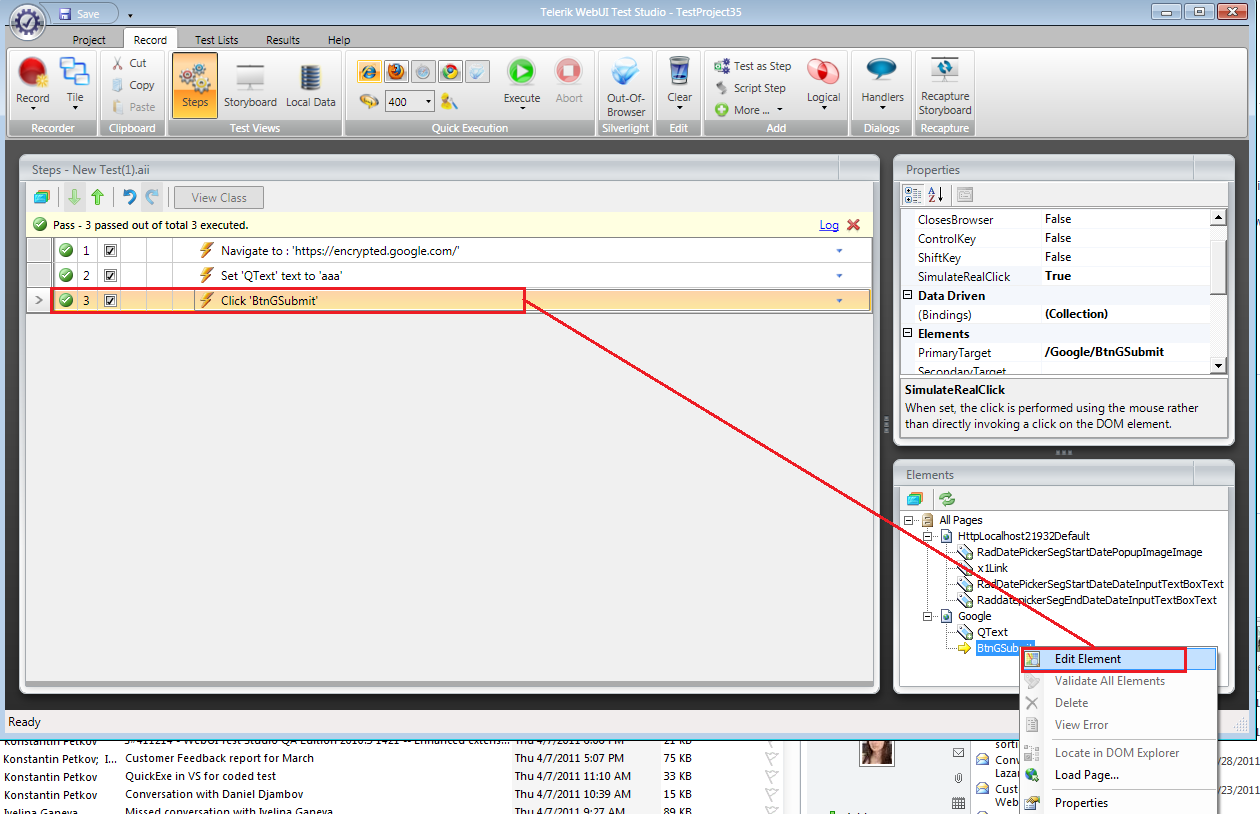1260x814 pixels.
Task: Click the Save button in title bar
Action: (x=80, y=14)
